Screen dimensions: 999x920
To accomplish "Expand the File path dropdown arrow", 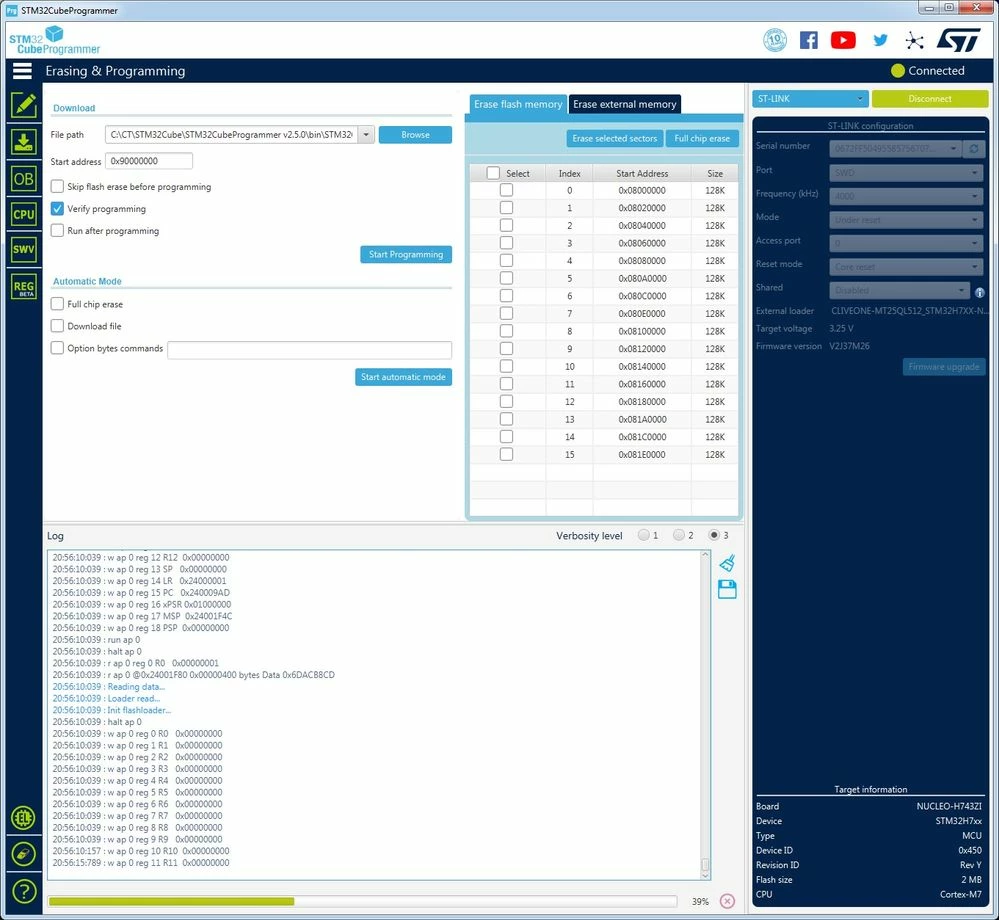I will click(366, 134).
